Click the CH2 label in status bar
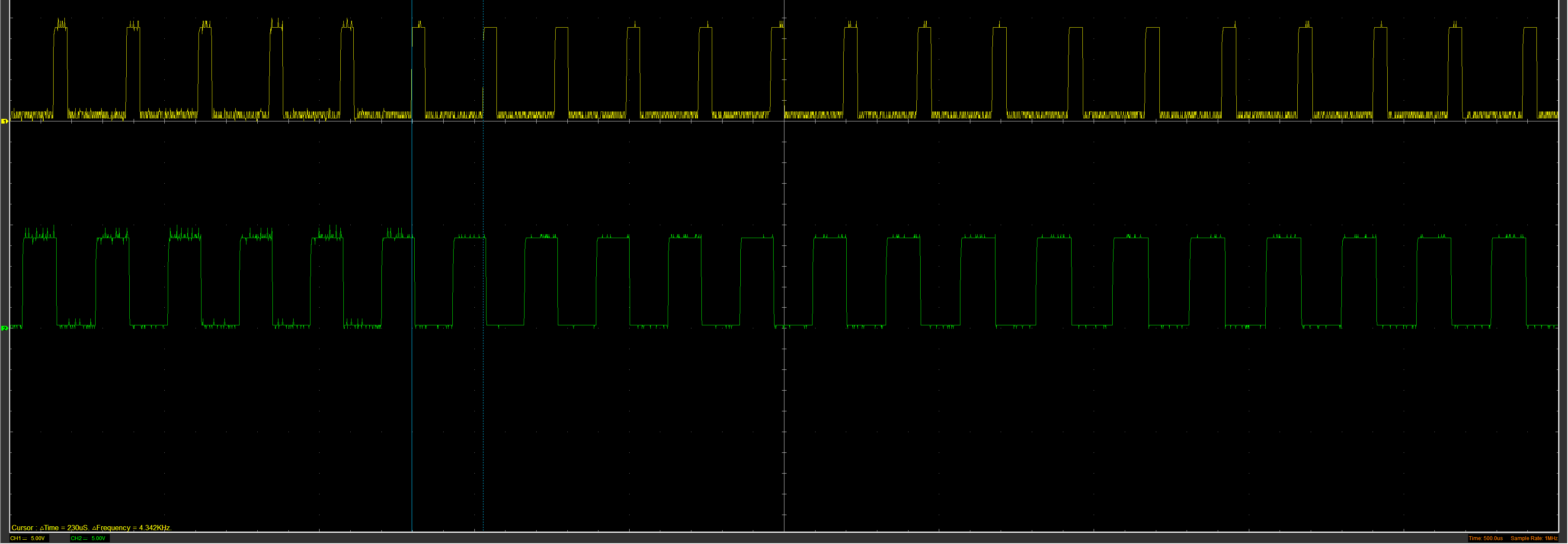Screen dimensions: 1568x544 (76, 538)
